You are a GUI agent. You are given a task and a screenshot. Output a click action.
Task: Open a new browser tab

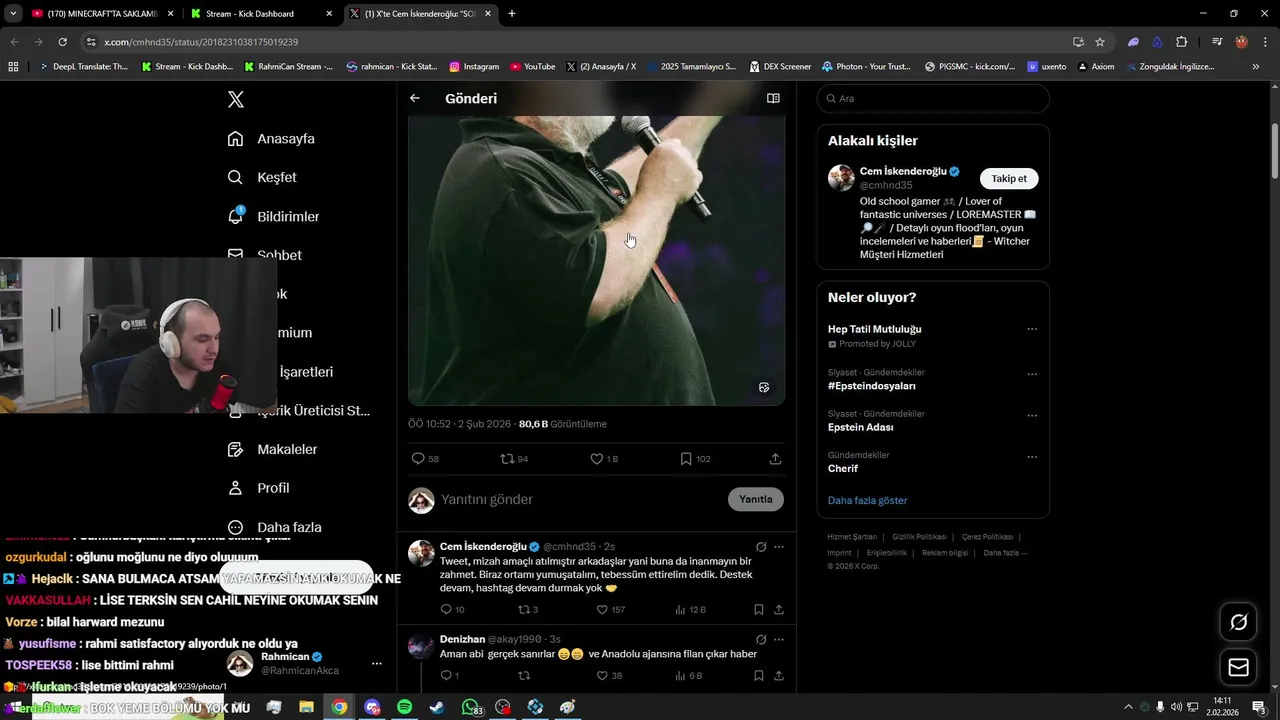tap(512, 14)
